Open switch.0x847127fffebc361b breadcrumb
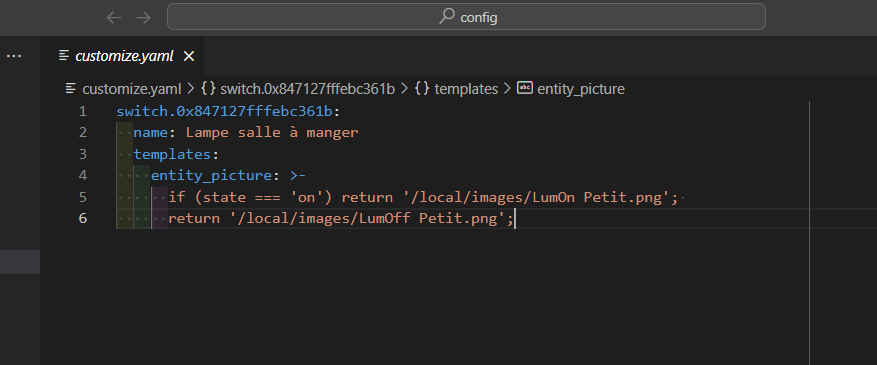This screenshot has height=365, width=877. 308,89
